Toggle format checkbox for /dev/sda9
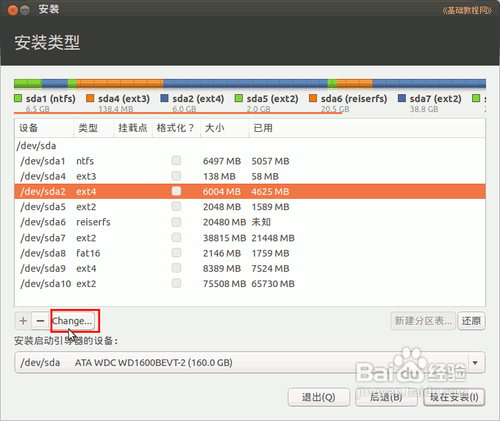 click(x=176, y=268)
